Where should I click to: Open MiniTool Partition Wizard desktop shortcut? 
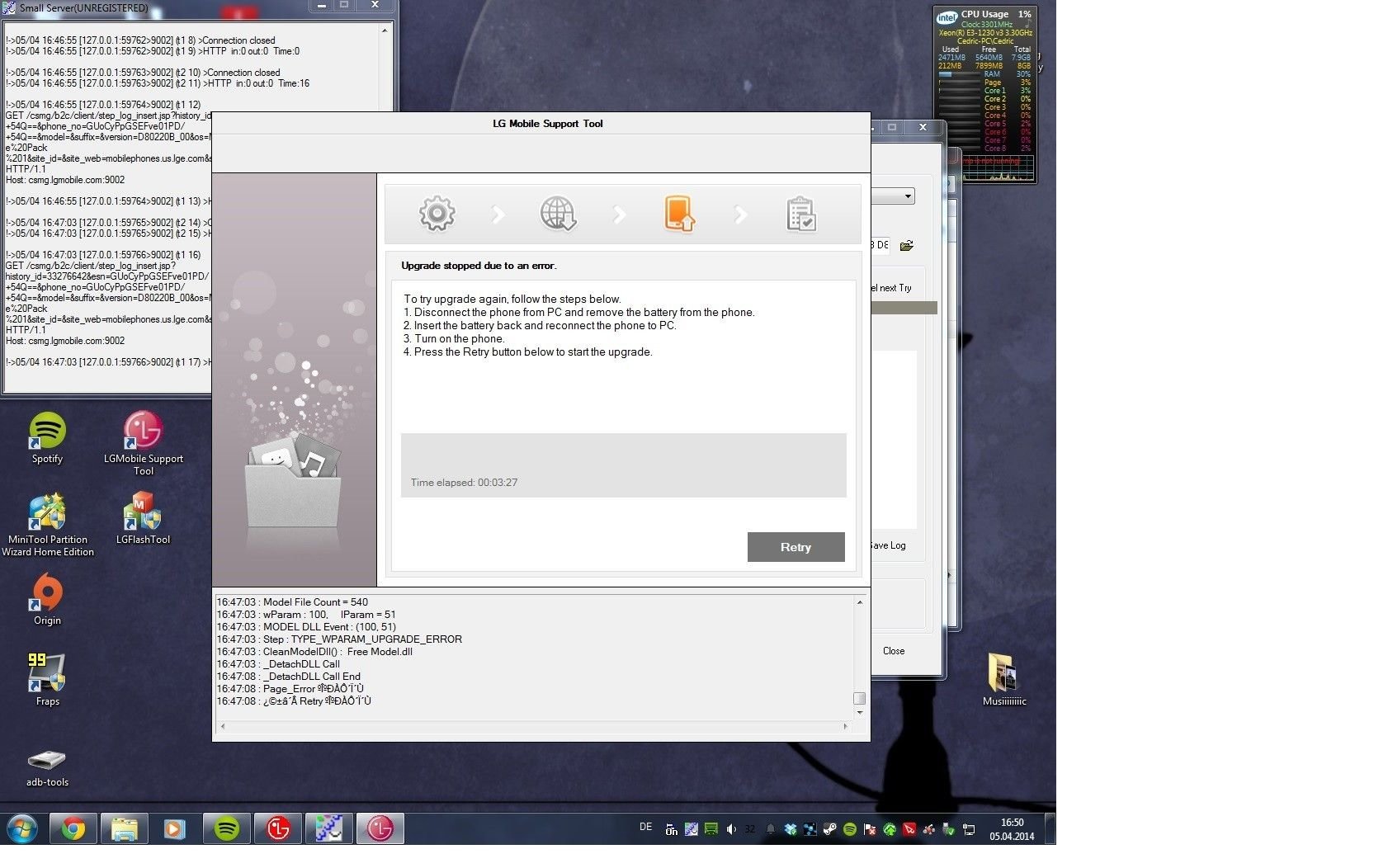[48, 525]
